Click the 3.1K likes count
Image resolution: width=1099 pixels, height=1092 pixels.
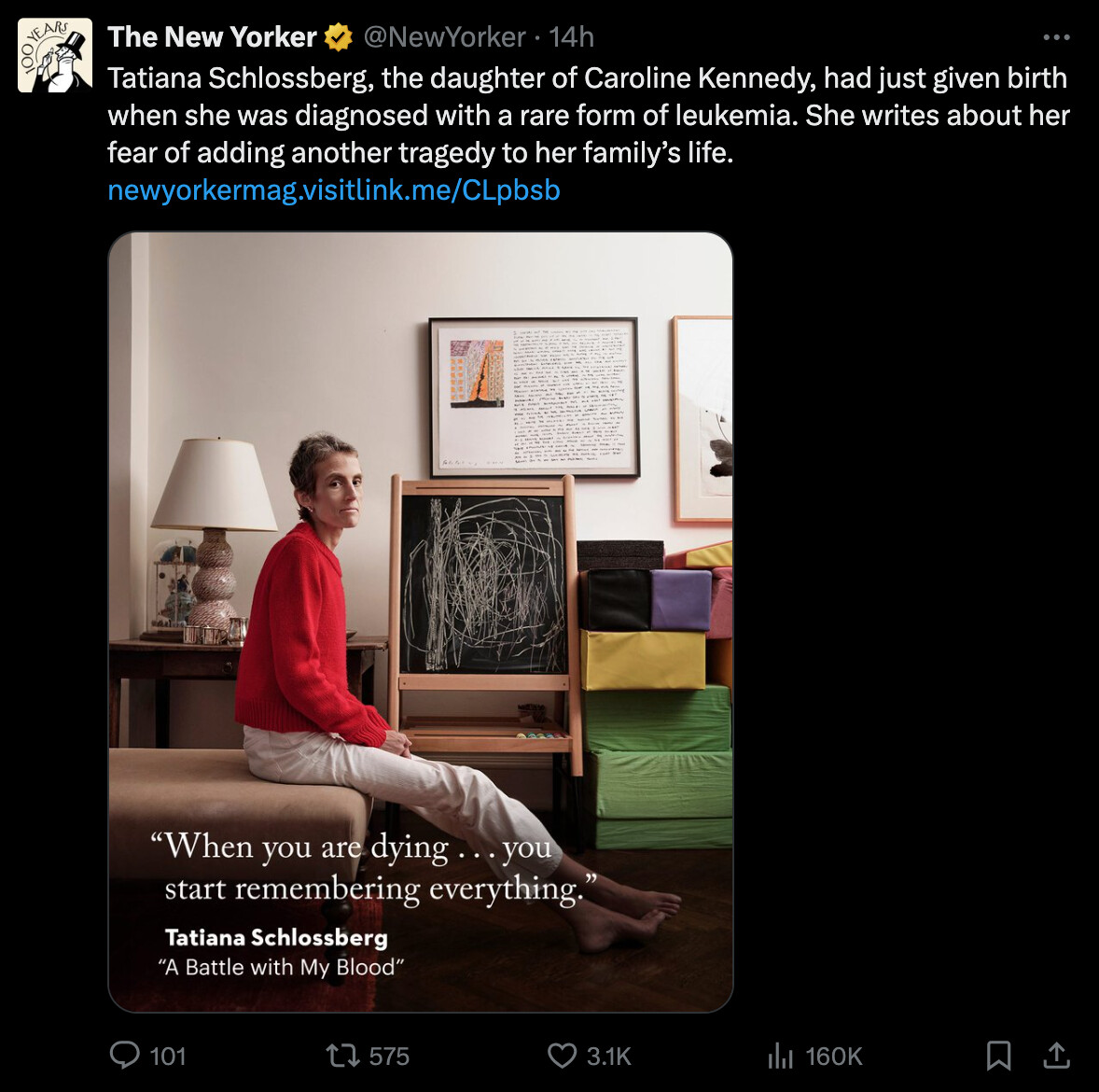(x=608, y=1056)
